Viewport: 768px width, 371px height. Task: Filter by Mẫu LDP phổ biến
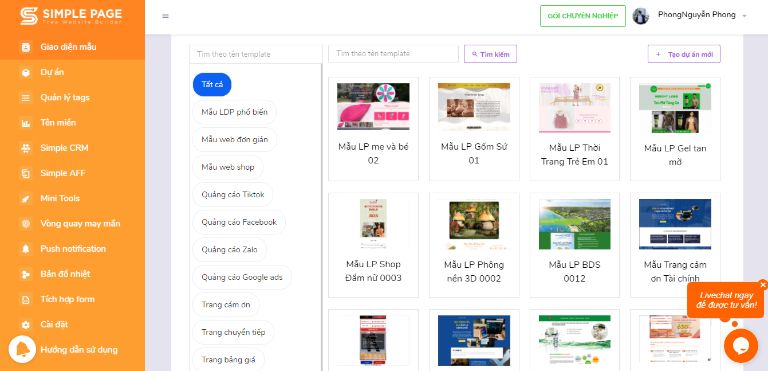(x=234, y=112)
